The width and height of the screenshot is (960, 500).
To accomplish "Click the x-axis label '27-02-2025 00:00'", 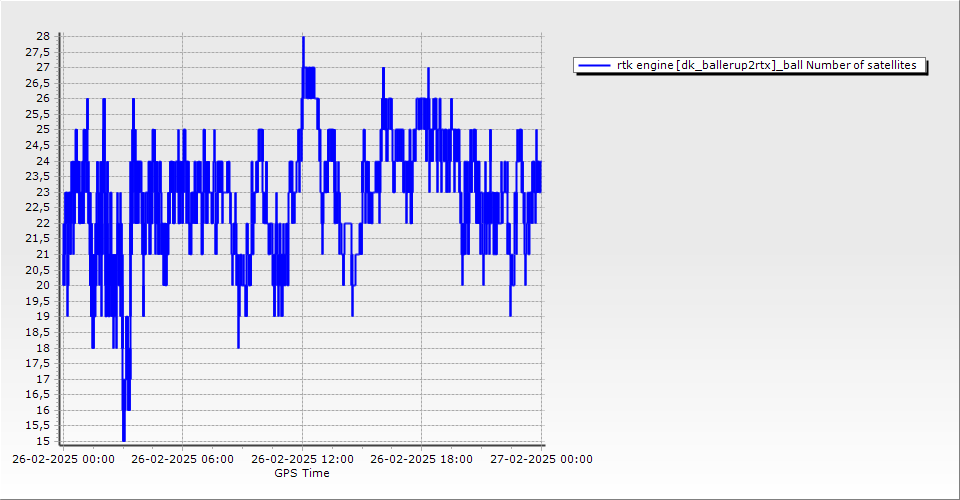I will pyautogui.click(x=541, y=459).
